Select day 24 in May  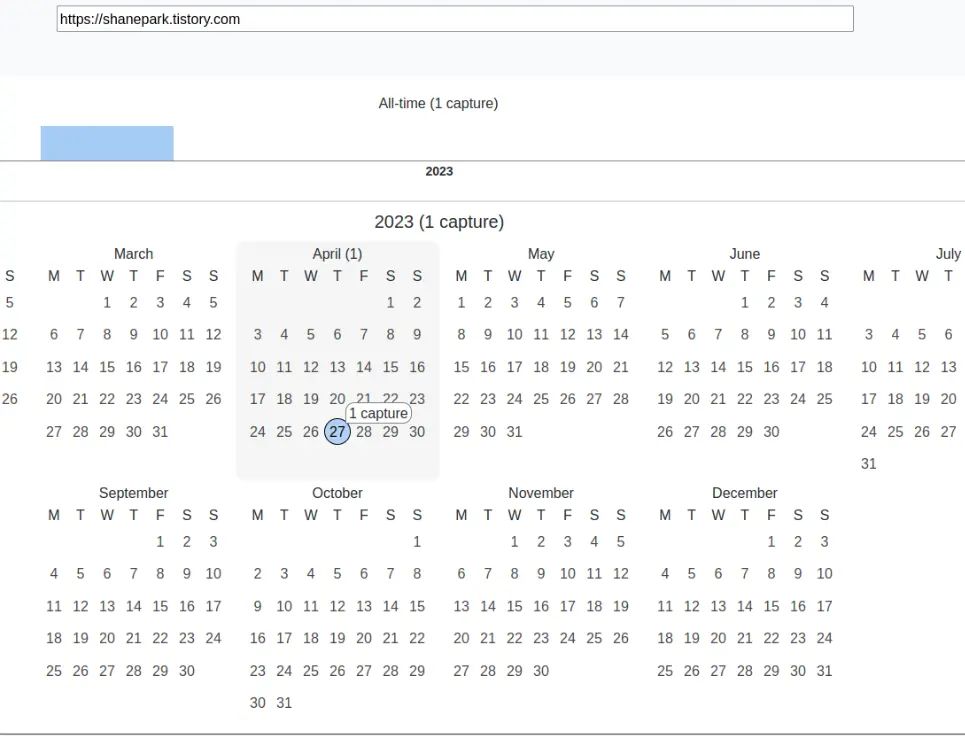click(x=515, y=399)
